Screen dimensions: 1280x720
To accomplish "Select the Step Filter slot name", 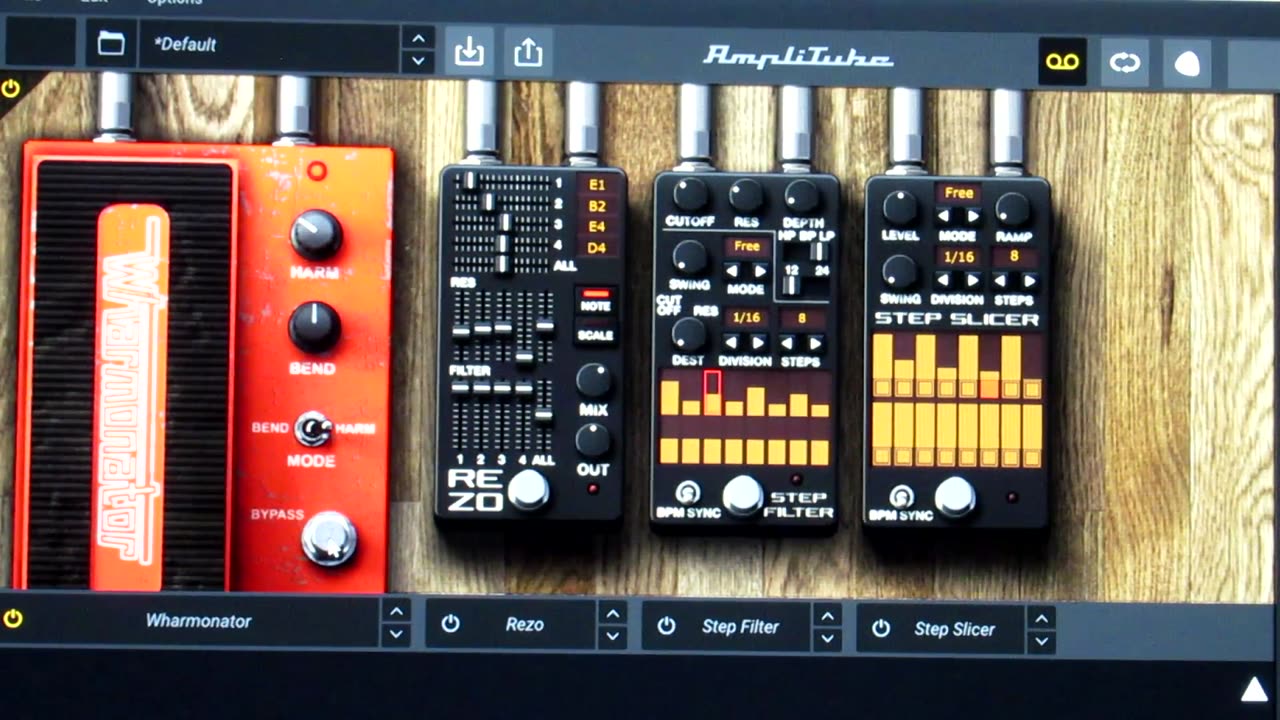I will [x=740, y=627].
